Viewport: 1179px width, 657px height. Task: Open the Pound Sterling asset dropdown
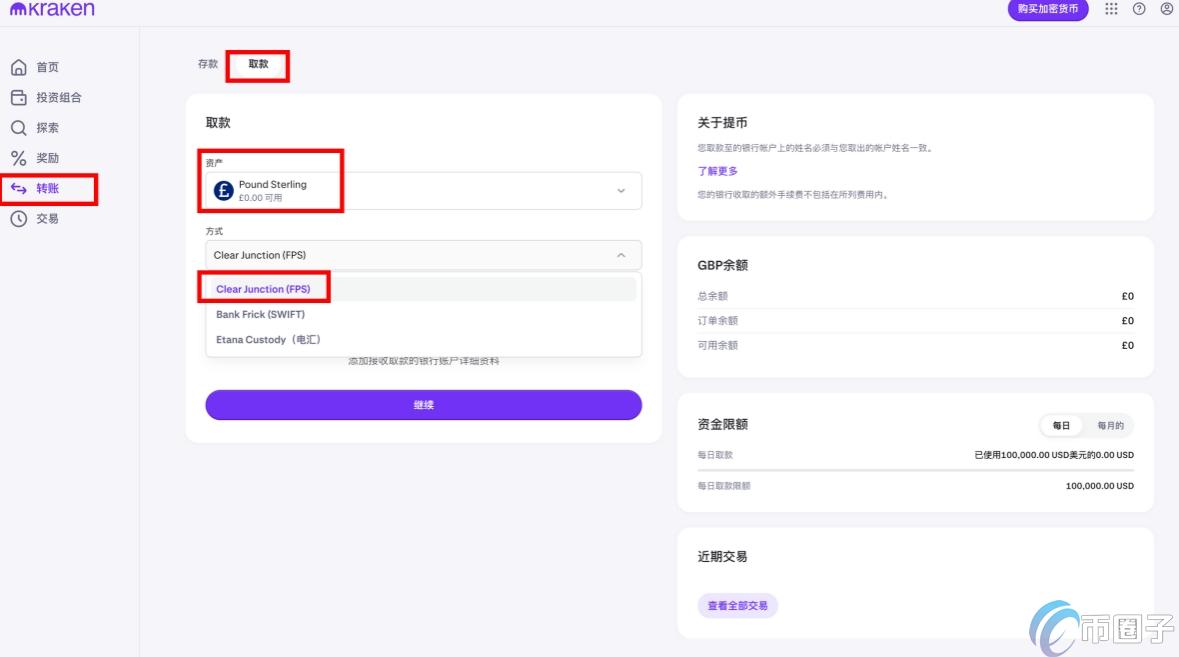(421, 190)
